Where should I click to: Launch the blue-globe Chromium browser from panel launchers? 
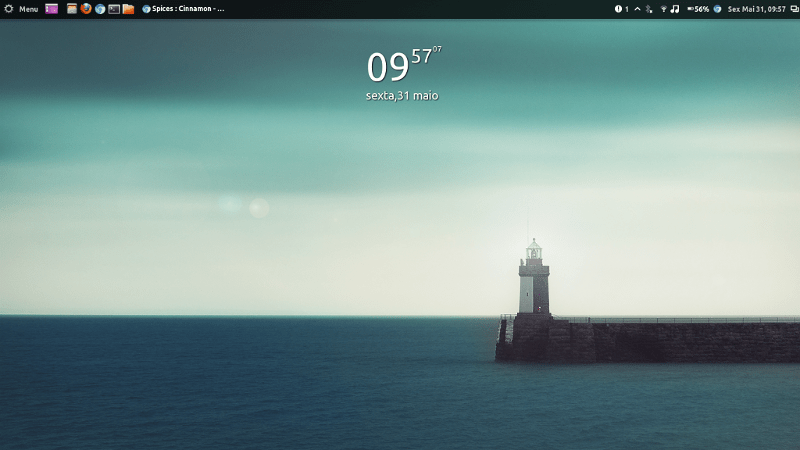100,9
